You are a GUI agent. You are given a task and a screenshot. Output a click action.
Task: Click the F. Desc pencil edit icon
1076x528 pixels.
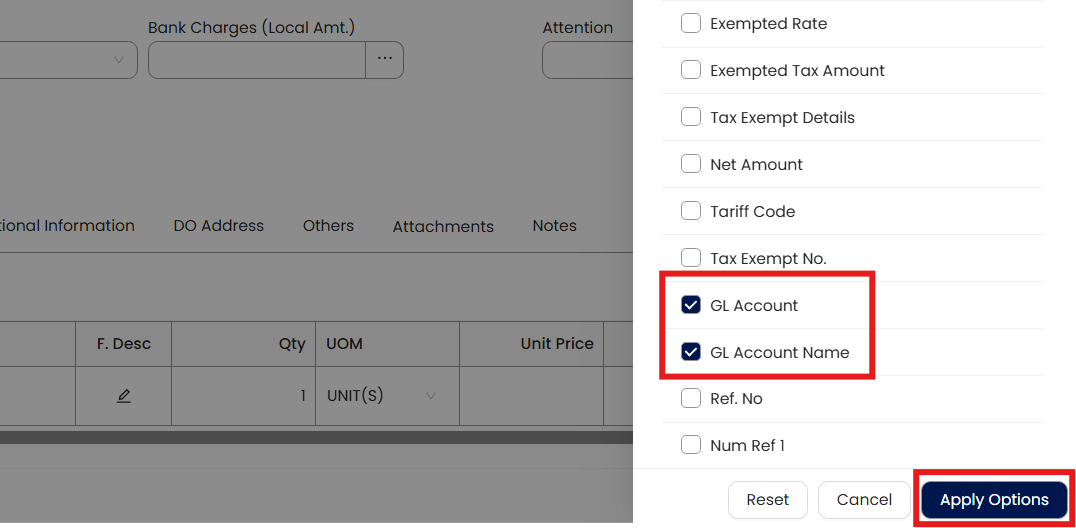tap(124, 396)
